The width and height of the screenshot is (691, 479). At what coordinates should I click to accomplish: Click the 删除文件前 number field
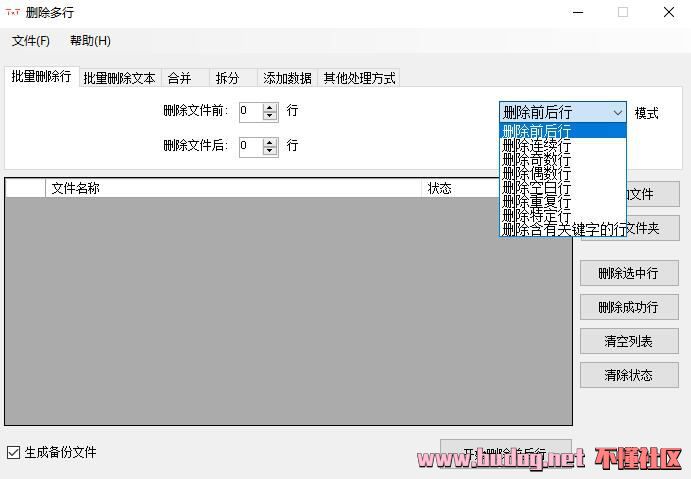click(251, 111)
